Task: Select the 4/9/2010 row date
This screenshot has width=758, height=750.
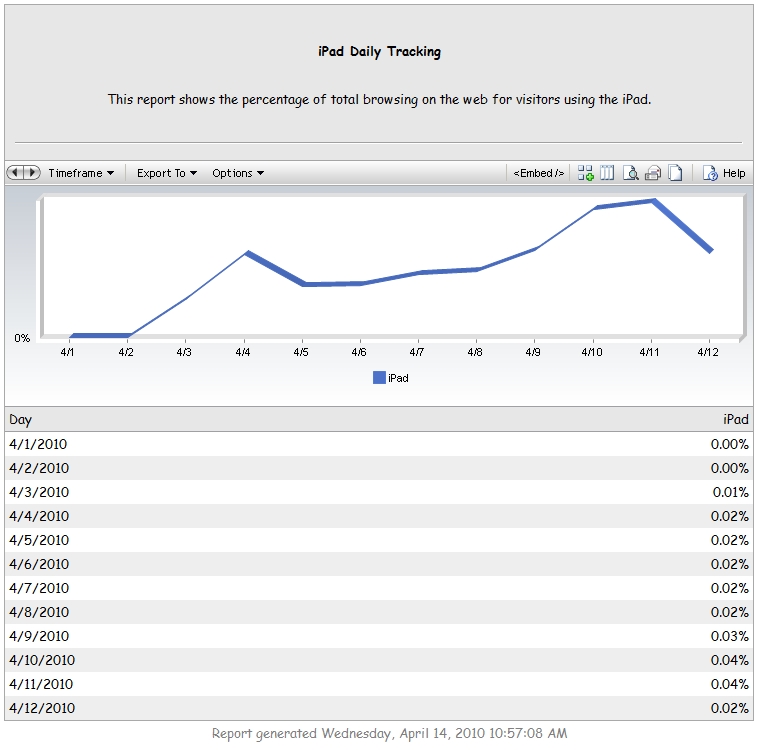Action: click(39, 636)
